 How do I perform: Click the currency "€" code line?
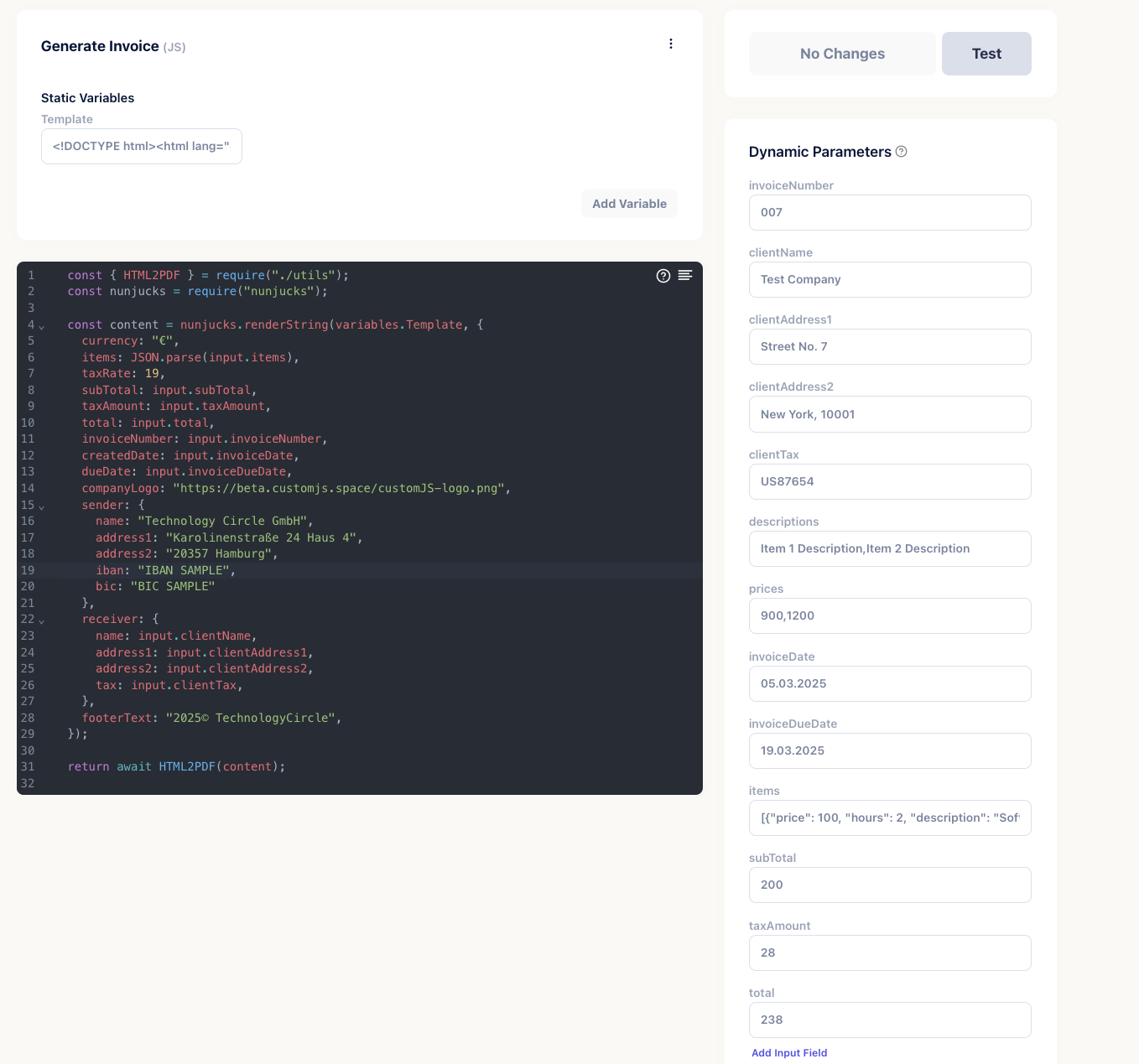click(x=131, y=340)
